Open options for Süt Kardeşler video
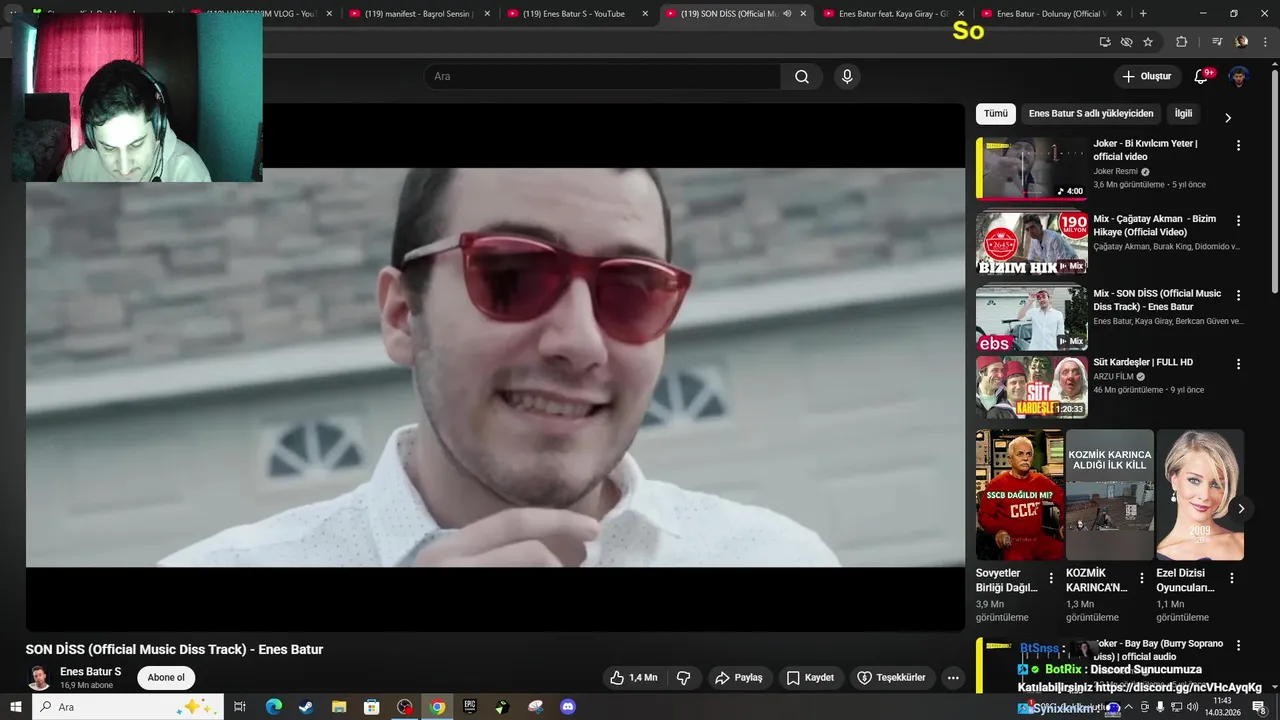This screenshot has height=720, width=1280. pyautogui.click(x=1238, y=365)
